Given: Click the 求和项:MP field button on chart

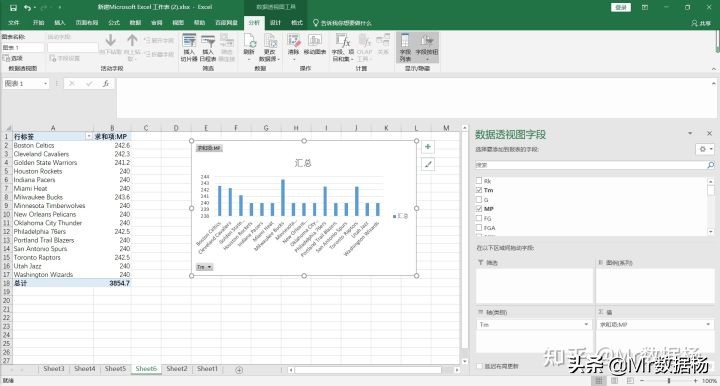Looking at the screenshot, I should 209,148.
